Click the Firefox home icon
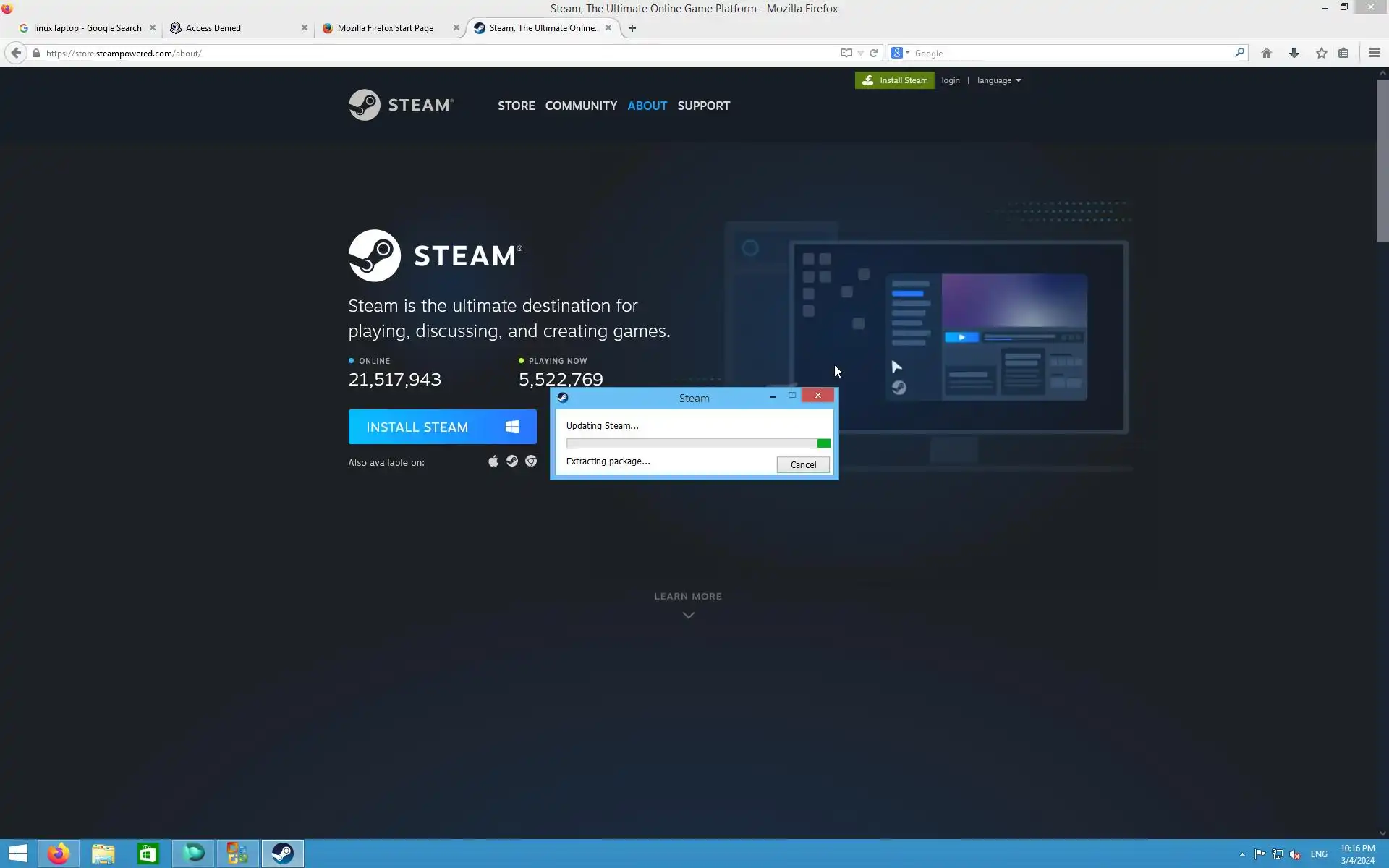 [1266, 53]
